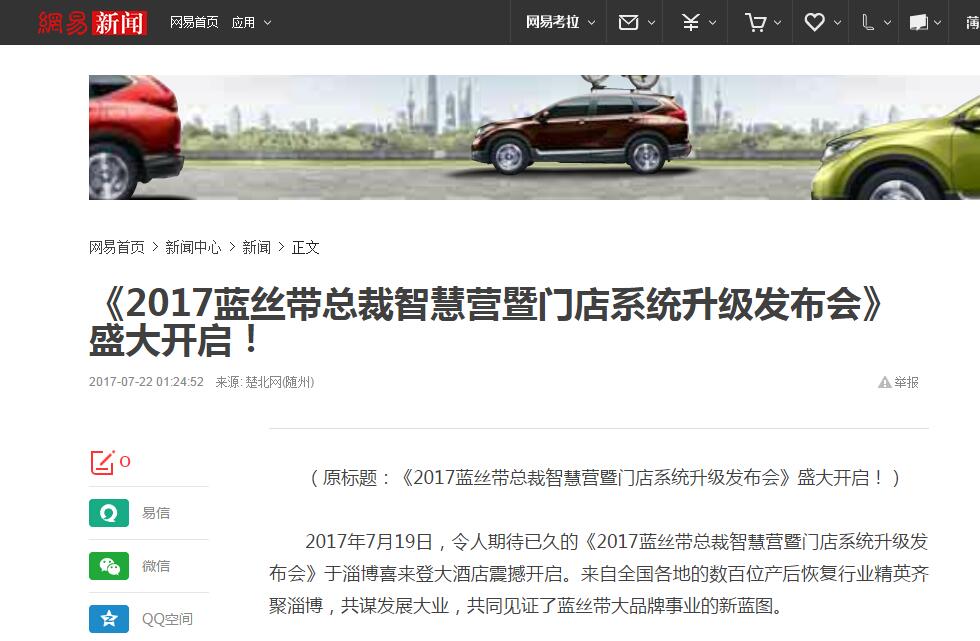Screen dimensions: 980x641
Task: Share to QQ空间 star icon
Action: point(109,619)
